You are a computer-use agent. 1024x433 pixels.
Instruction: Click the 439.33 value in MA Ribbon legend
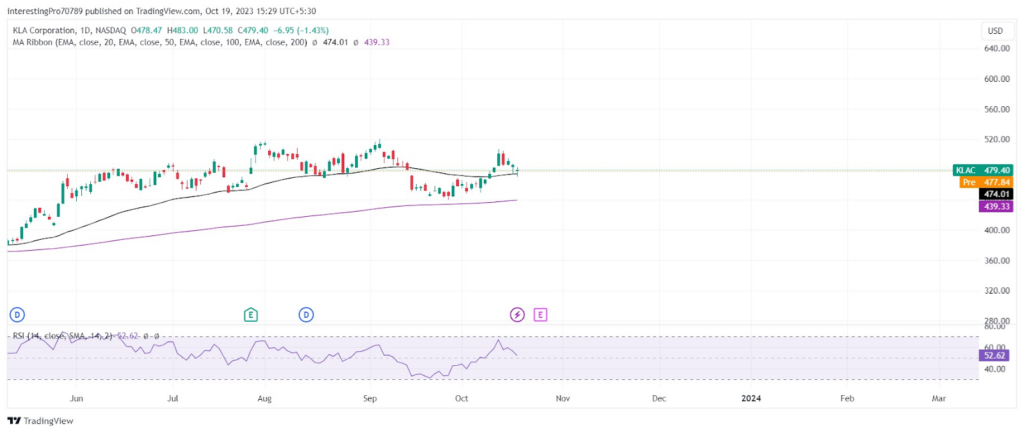tap(377, 42)
